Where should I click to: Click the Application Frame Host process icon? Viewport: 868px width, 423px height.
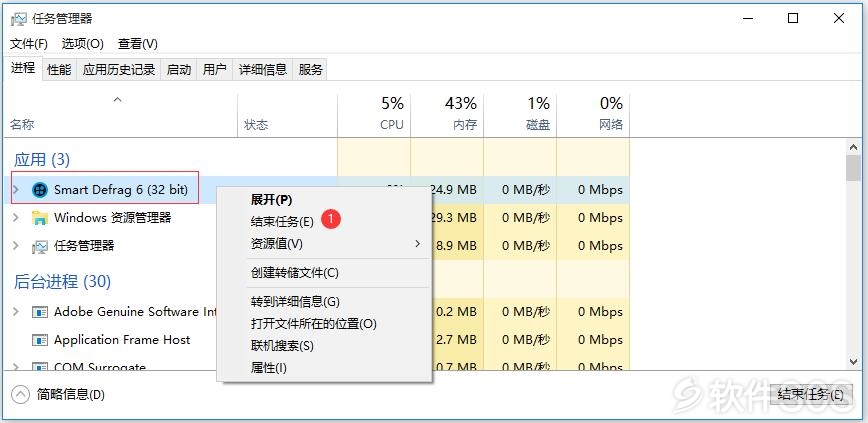(40, 340)
